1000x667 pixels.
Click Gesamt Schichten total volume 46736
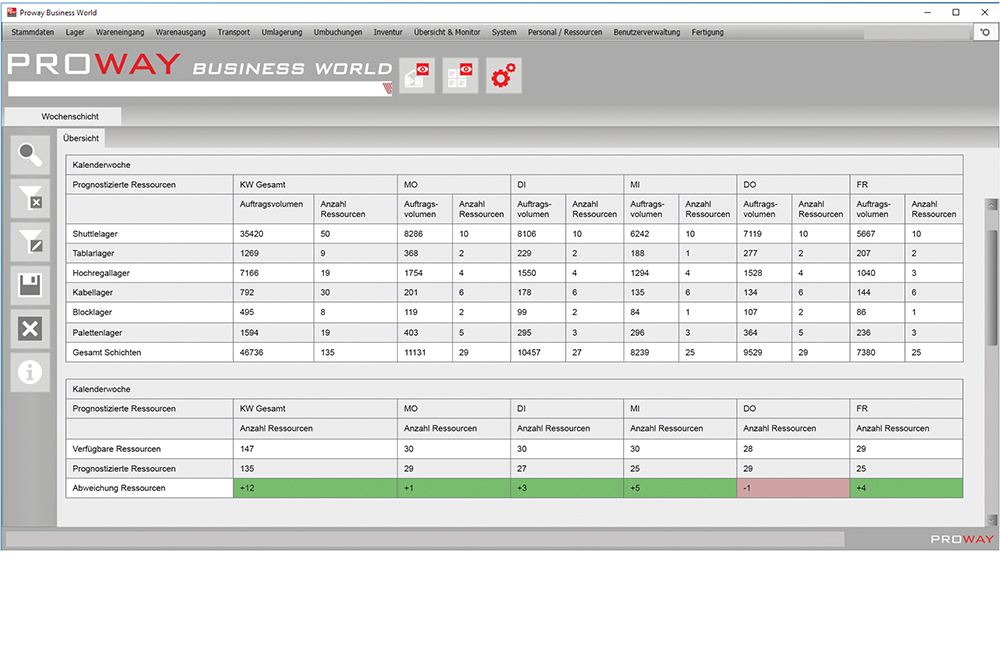pos(251,353)
